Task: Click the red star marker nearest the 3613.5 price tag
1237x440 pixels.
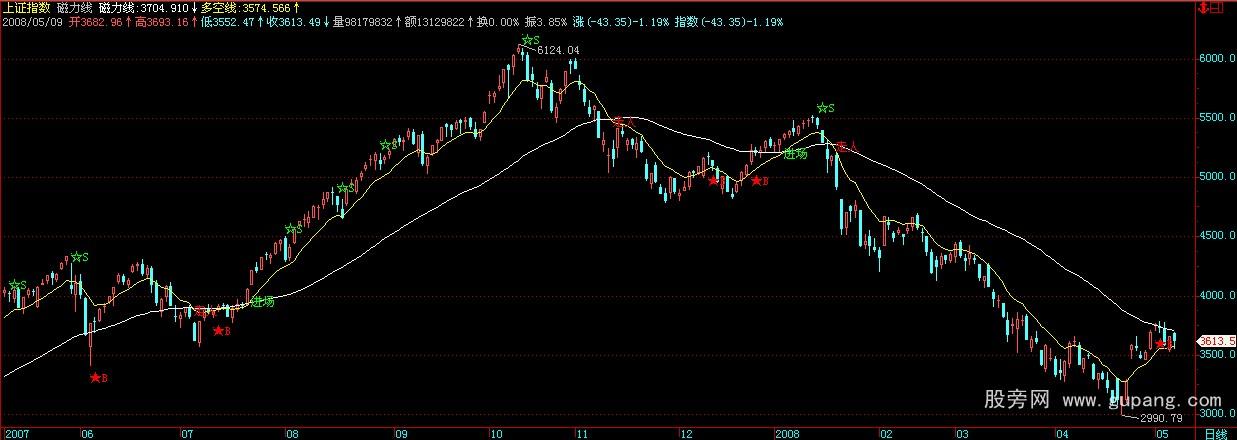Action: [x=1161, y=344]
